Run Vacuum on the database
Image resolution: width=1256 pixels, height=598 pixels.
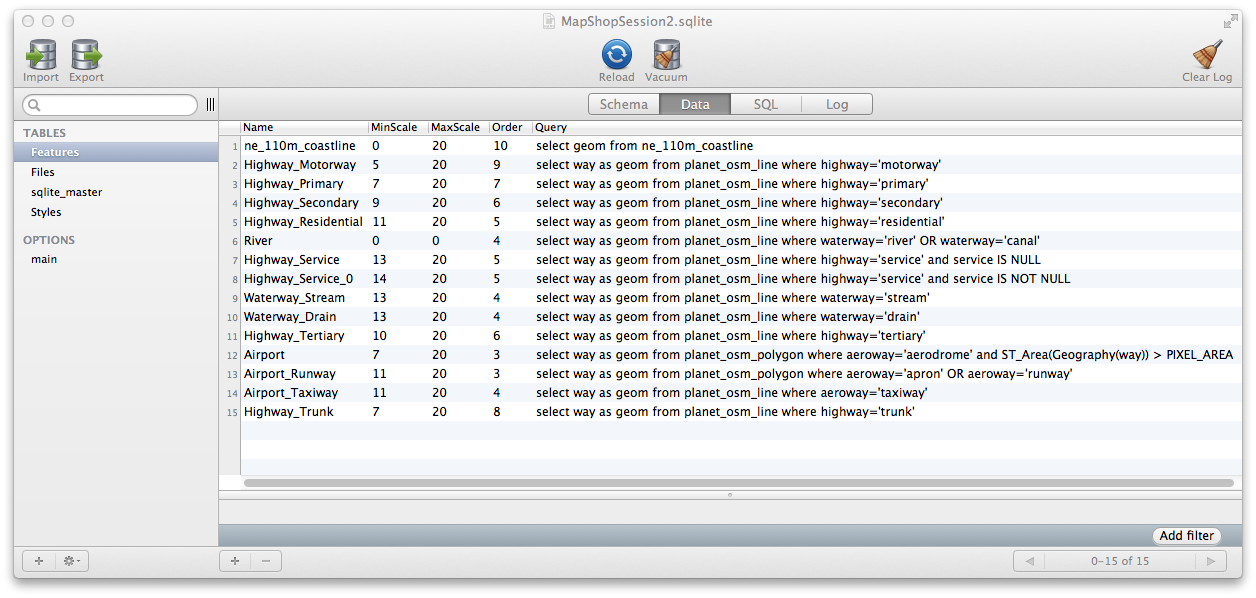point(666,56)
